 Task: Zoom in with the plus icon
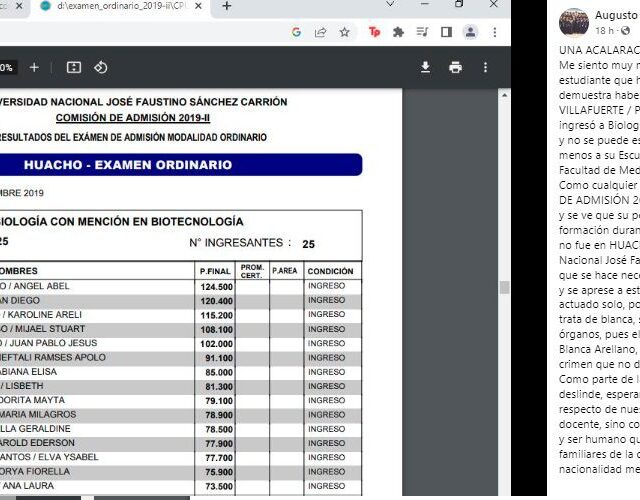click(x=33, y=67)
